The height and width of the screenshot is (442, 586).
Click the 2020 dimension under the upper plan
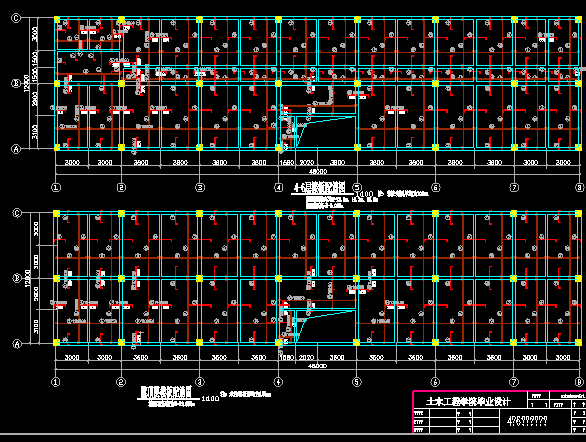pyautogui.click(x=307, y=163)
